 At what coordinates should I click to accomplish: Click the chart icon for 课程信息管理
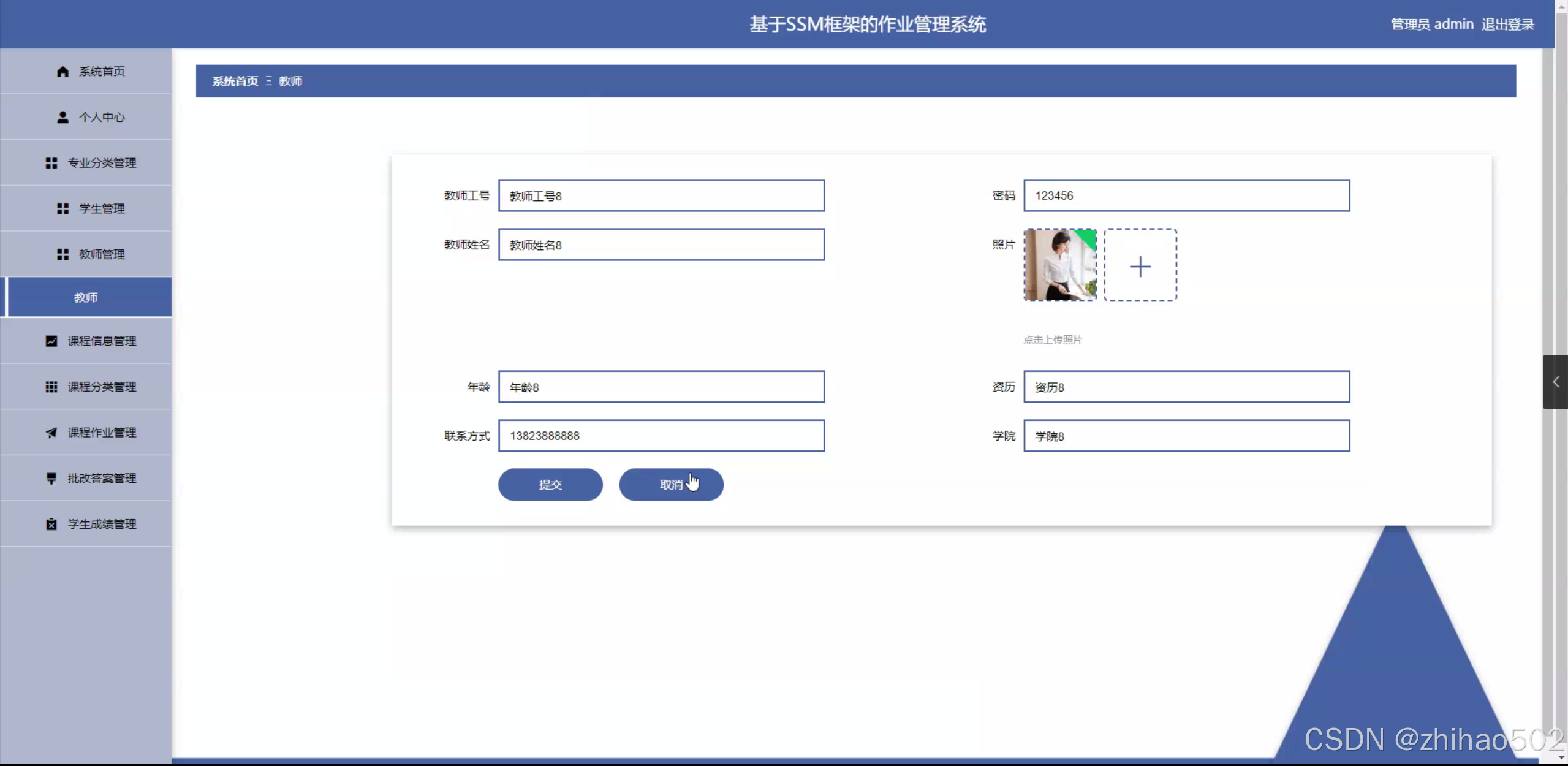click(51, 341)
